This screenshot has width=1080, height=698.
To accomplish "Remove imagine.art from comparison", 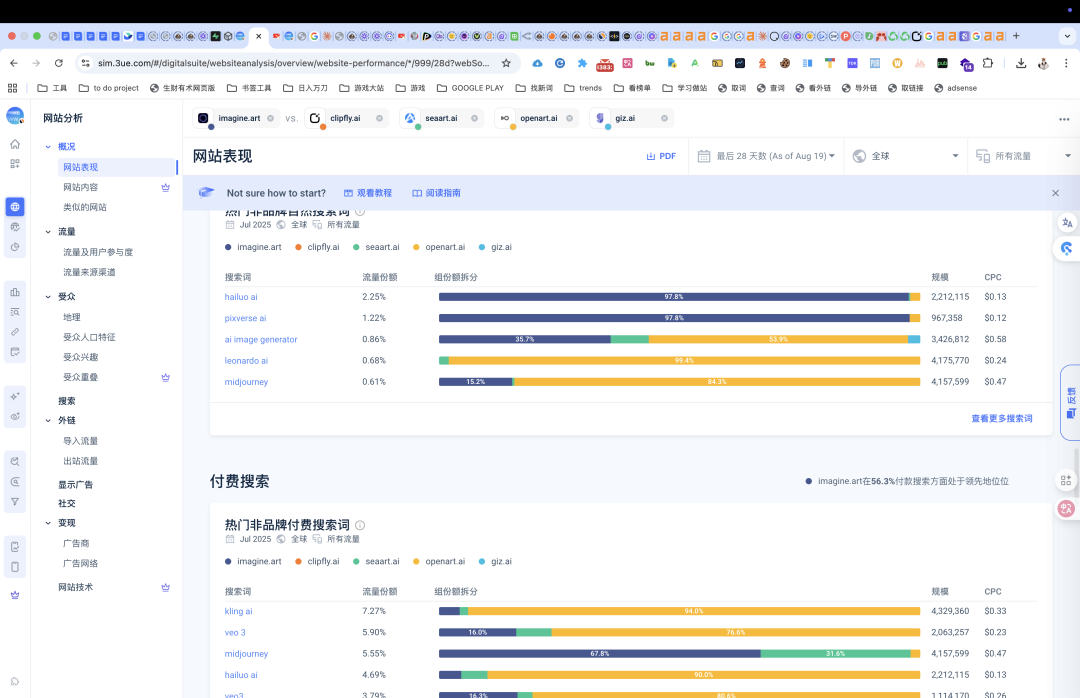I will coord(270,119).
